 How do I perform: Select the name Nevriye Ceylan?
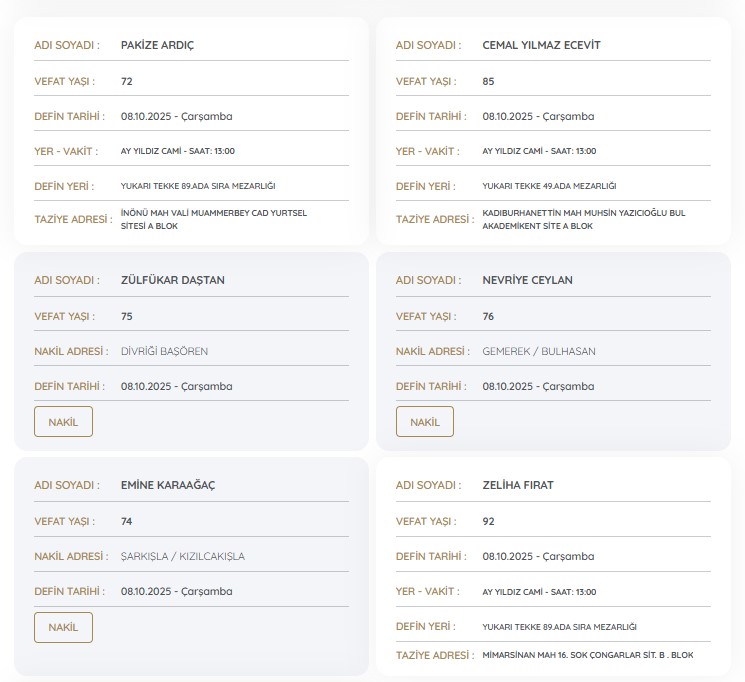527,280
